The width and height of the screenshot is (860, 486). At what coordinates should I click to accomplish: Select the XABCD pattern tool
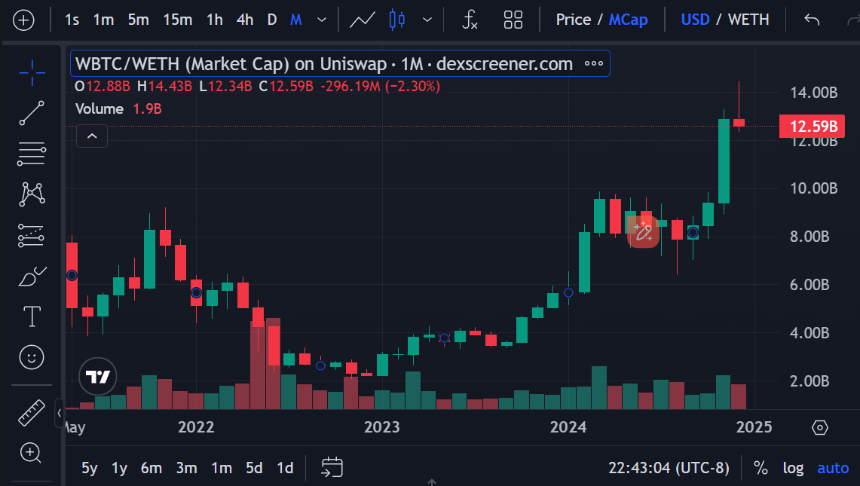pos(32,194)
